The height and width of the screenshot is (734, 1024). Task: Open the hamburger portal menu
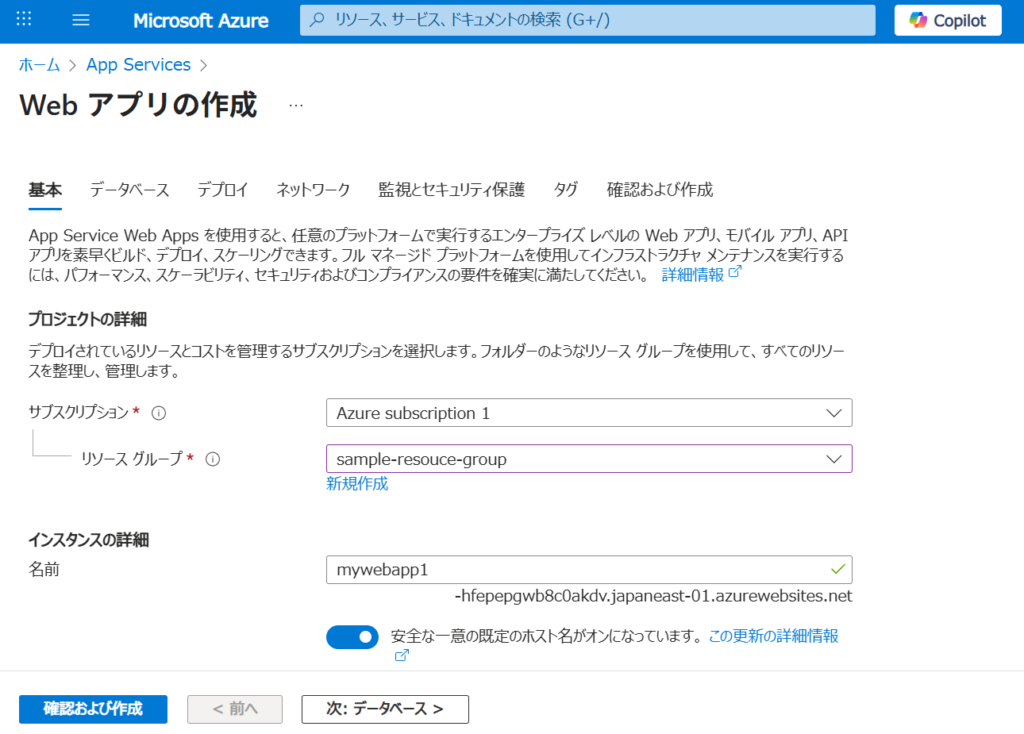click(81, 20)
